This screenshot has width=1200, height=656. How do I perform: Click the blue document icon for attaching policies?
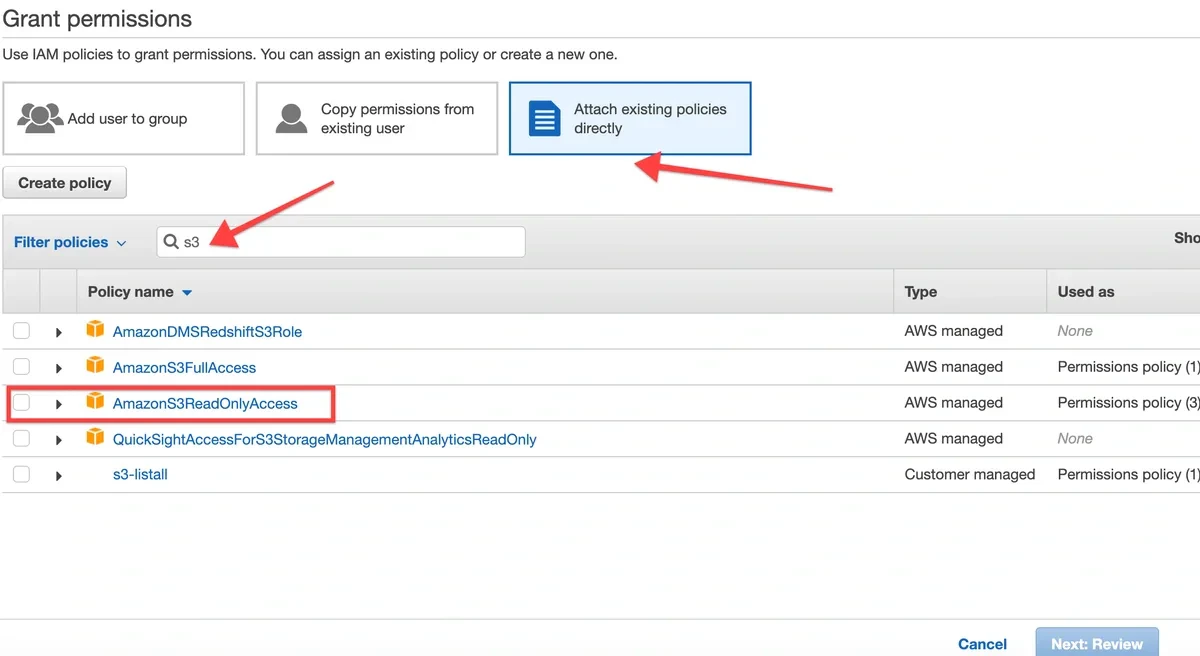(x=543, y=118)
